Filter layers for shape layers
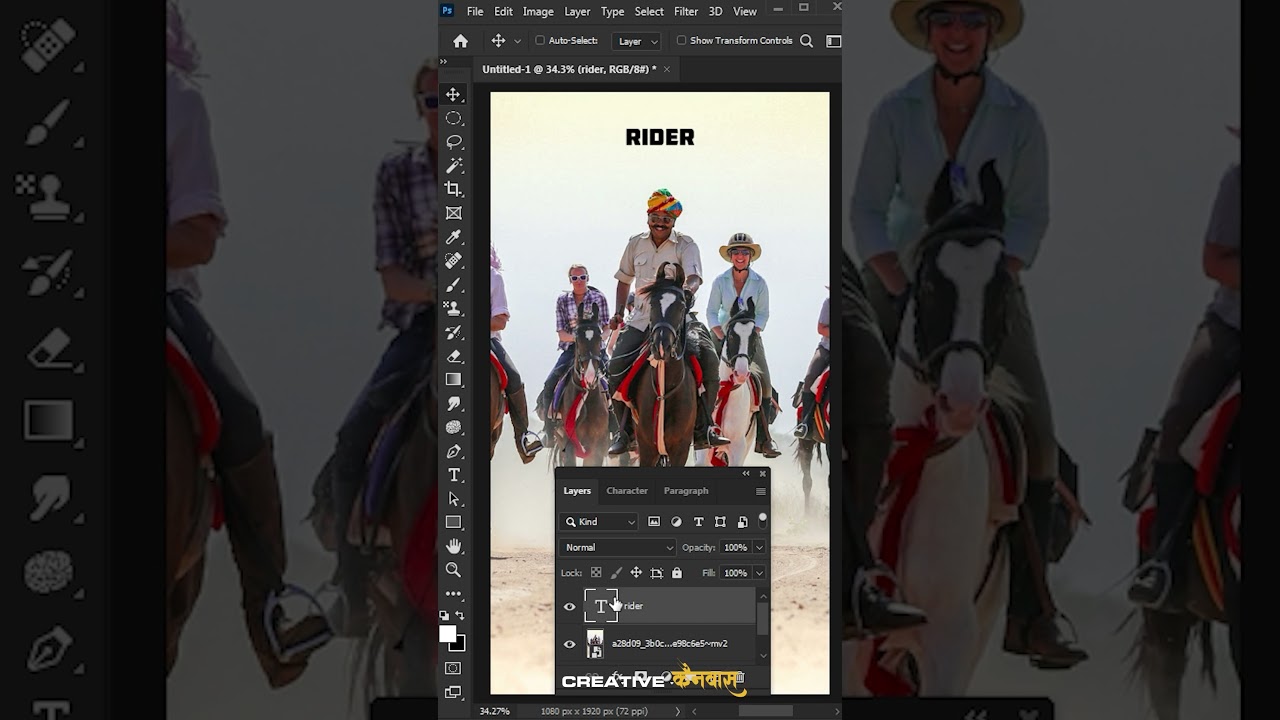Viewport: 1280px width, 720px height. click(x=720, y=522)
